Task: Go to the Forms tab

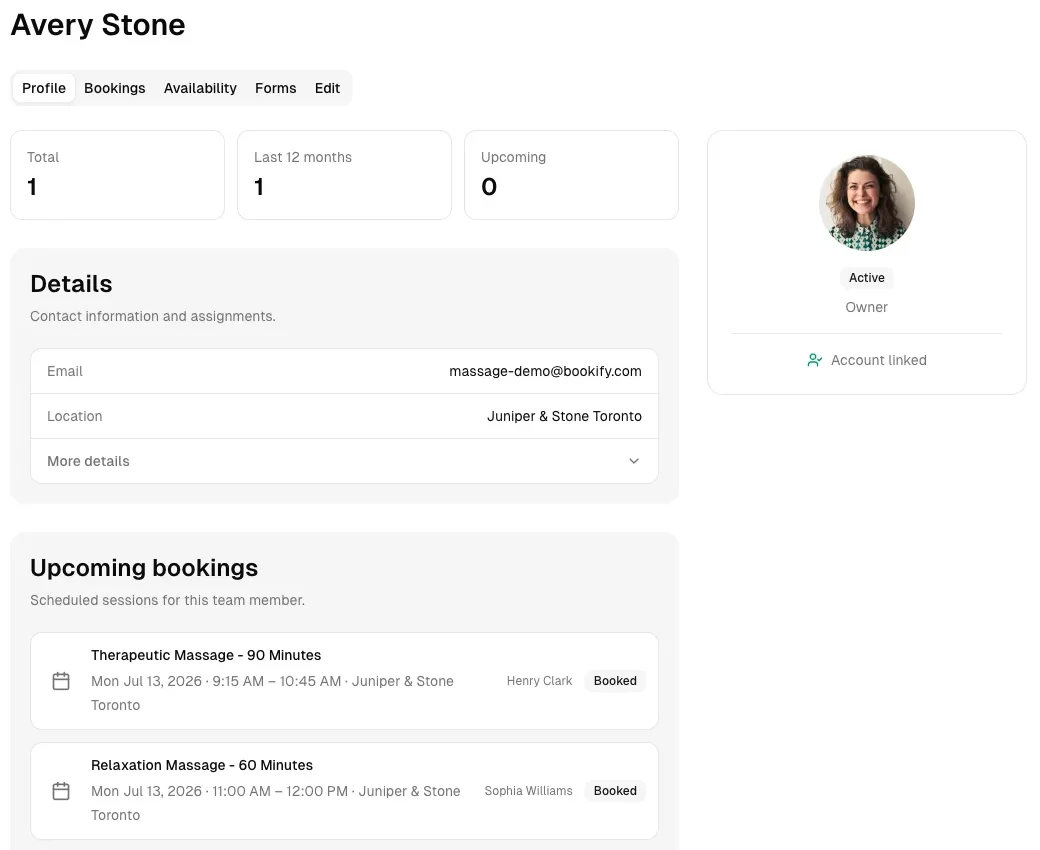Action: [x=275, y=88]
